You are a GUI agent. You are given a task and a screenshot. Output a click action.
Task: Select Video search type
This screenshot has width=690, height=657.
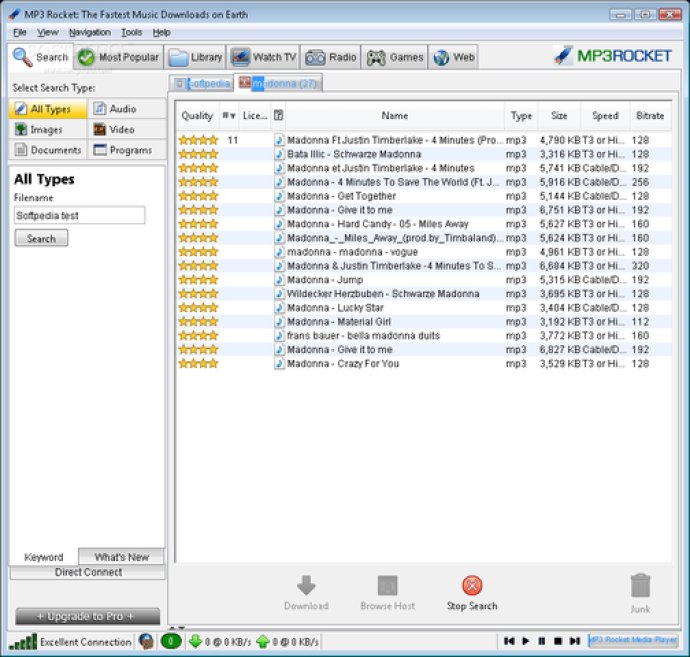tap(127, 130)
